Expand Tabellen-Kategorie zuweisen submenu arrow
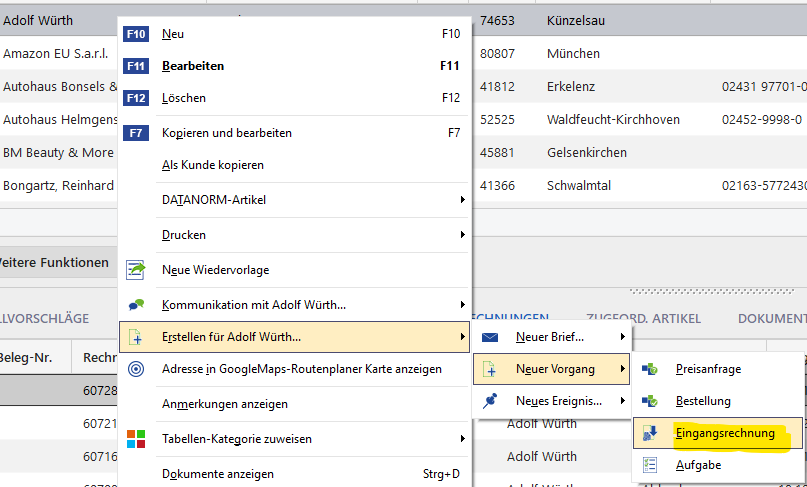 tap(463, 439)
